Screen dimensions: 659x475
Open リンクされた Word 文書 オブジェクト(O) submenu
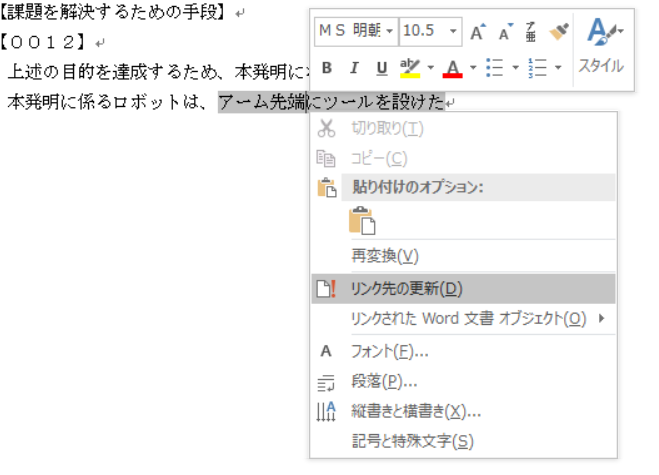click(x=463, y=319)
